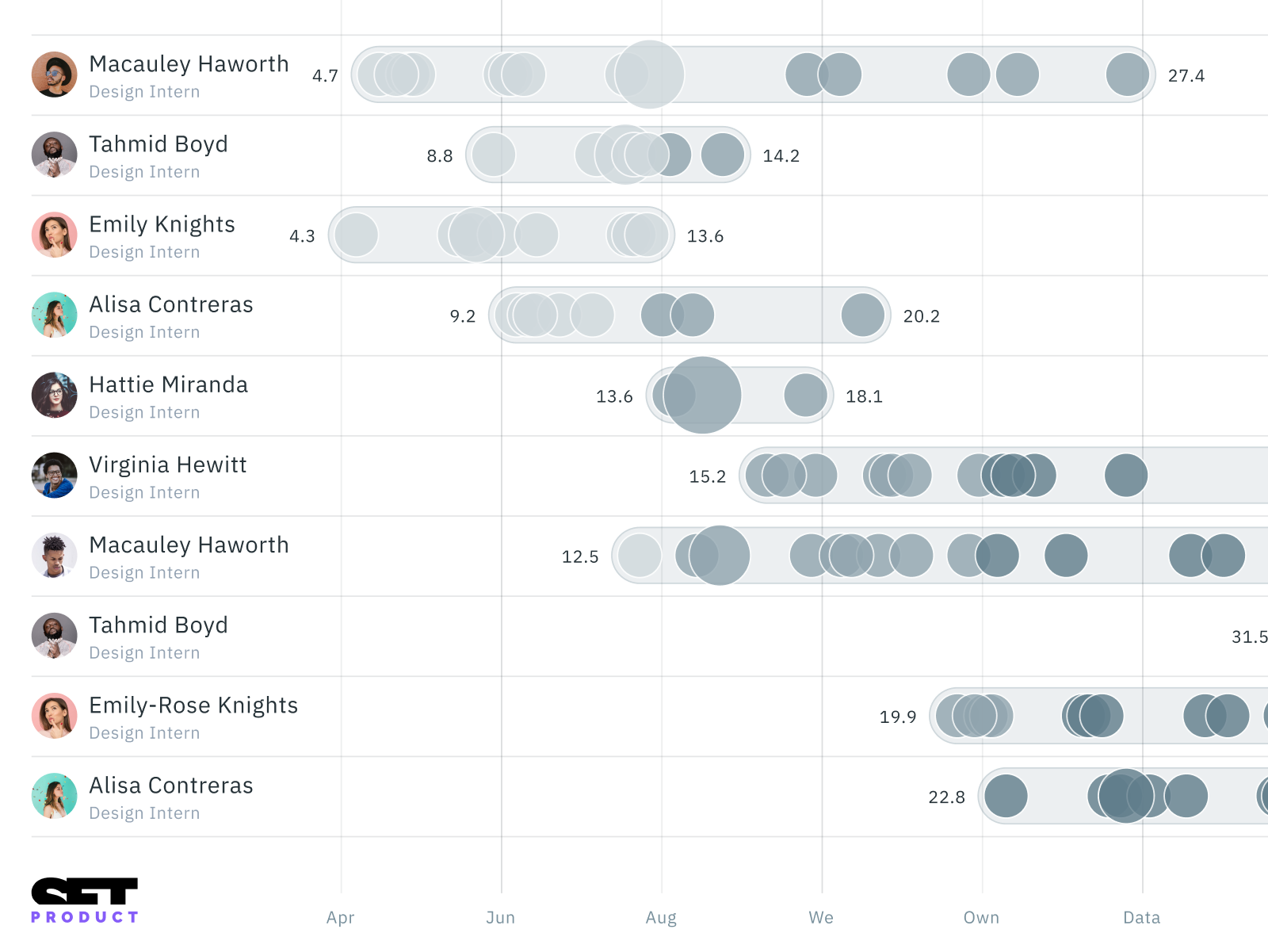This screenshot has width=1268, height=952.
Task: Click Macaulay Haworth's avatar in the first row
Action: (54, 75)
